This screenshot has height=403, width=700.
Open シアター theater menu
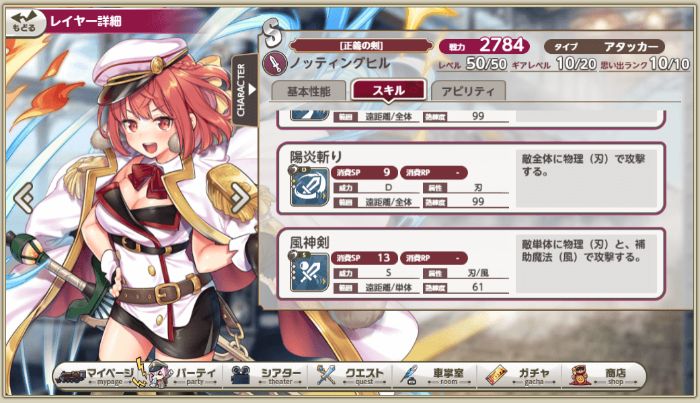click(x=266, y=376)
